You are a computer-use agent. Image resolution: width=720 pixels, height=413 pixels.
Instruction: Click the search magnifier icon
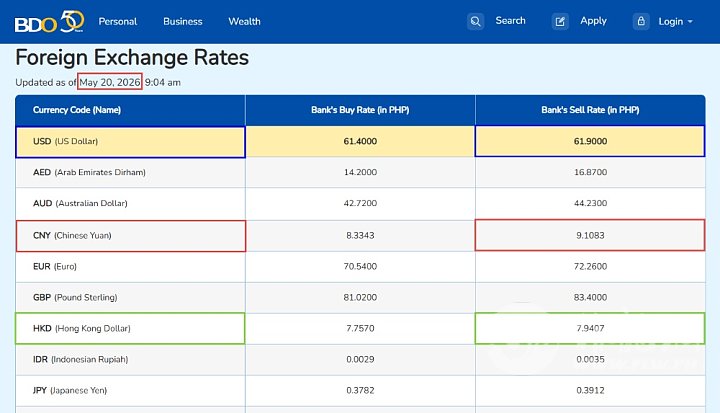point(475,21)
